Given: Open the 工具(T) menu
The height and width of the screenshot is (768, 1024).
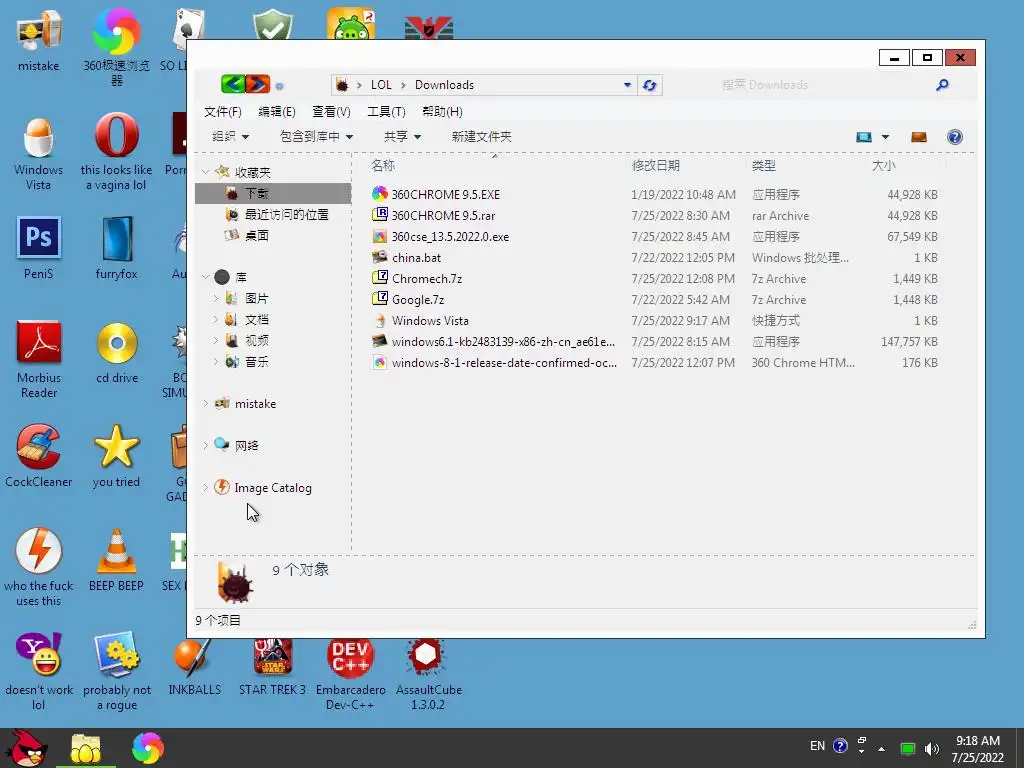Looking at the screenshot, I should pyautogui.click(x=386, y=112).
